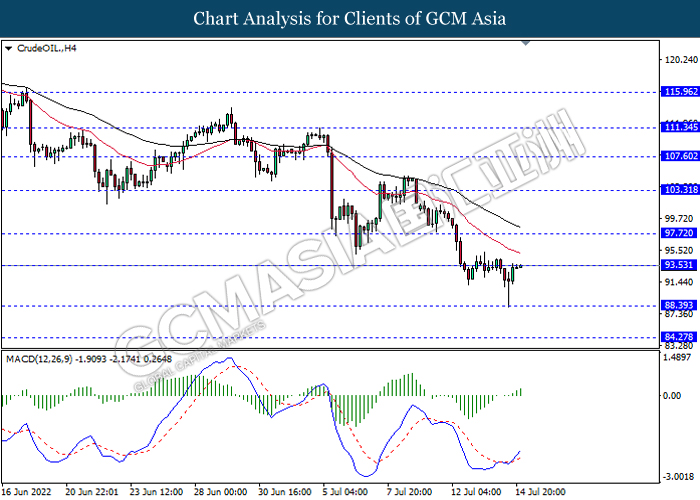
Task: Click the 16 Jun 2022 date label
Action: coord(27,492)
